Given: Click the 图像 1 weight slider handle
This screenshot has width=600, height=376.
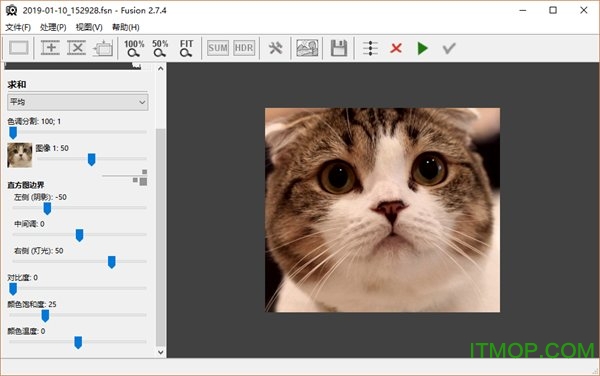Looking at the screenshot, I should [91, 160].
